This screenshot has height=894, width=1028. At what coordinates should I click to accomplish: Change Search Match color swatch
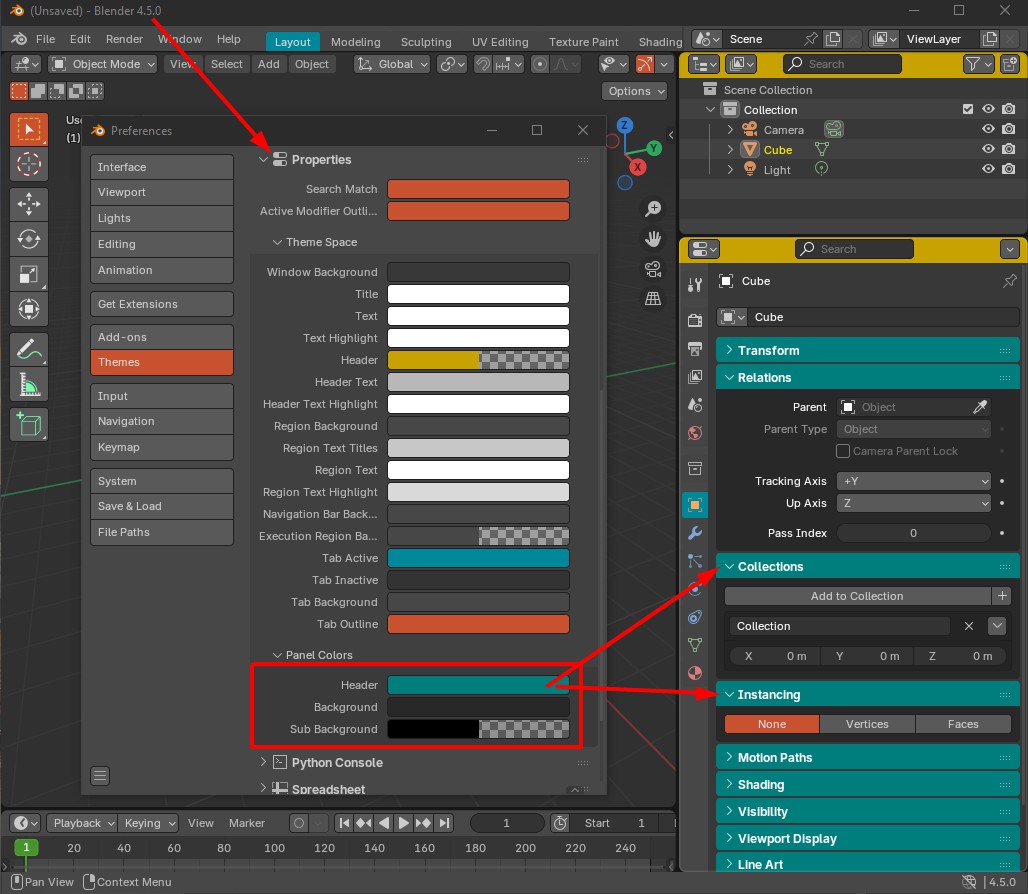click(478, 189)
